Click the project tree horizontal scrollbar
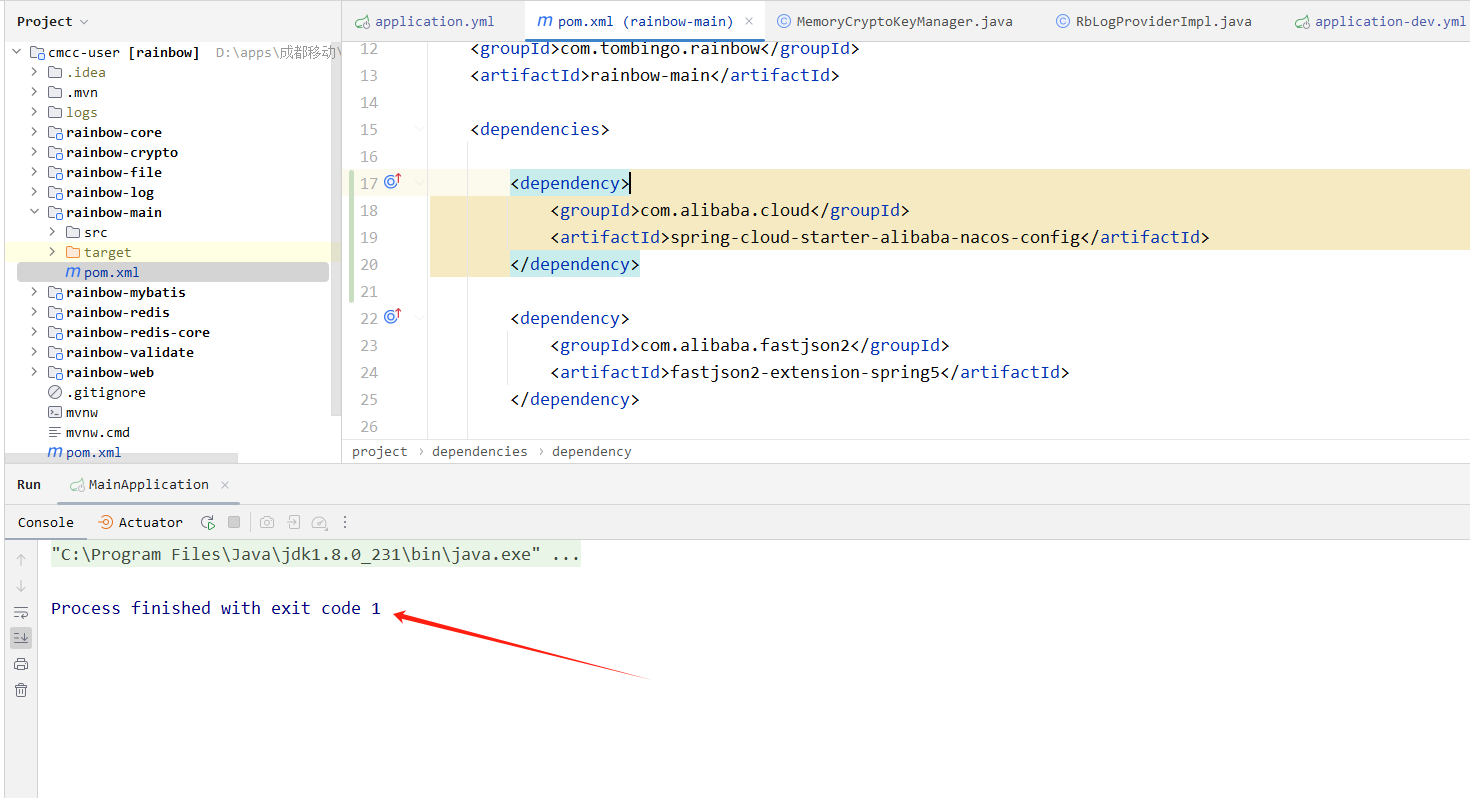Image resolution: width=1470 pixels, height=798 pixels. click(122, 458)
